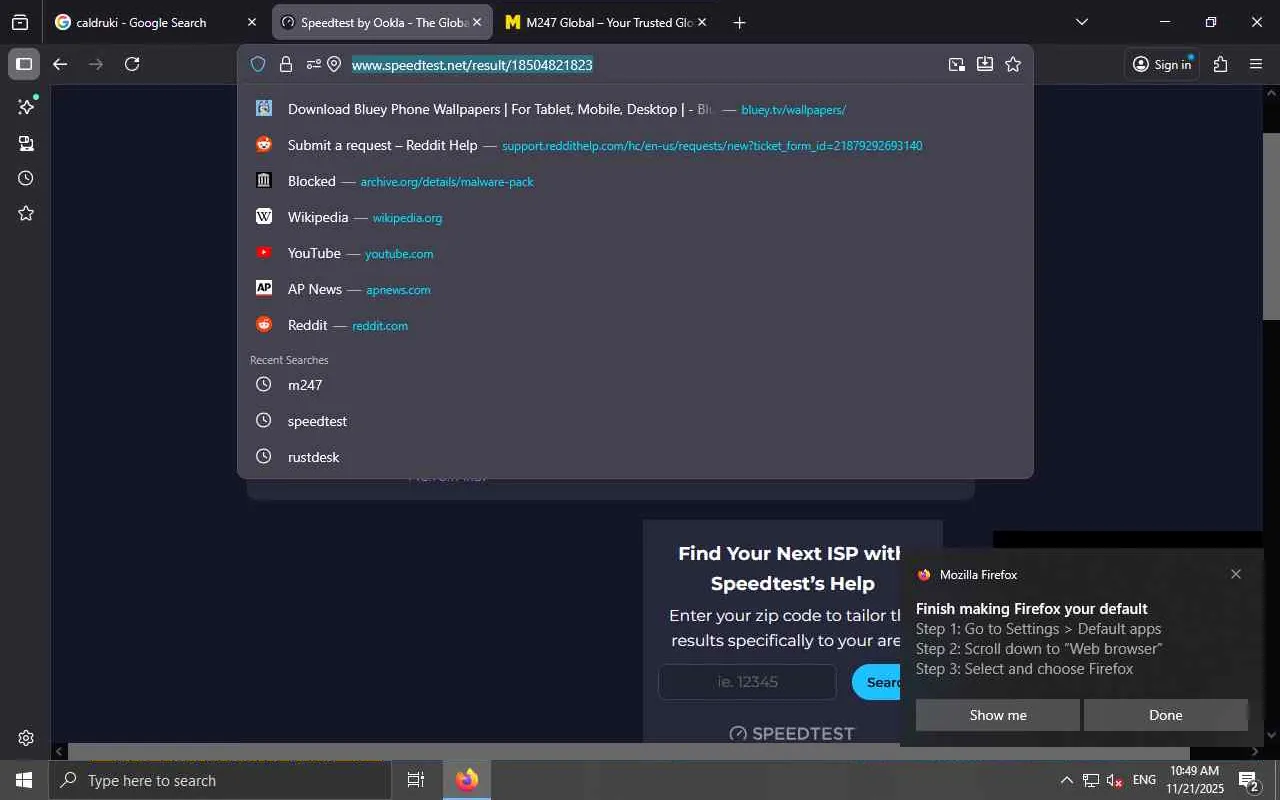
Task: Open the YouTube suggestion
Action: 635,253
